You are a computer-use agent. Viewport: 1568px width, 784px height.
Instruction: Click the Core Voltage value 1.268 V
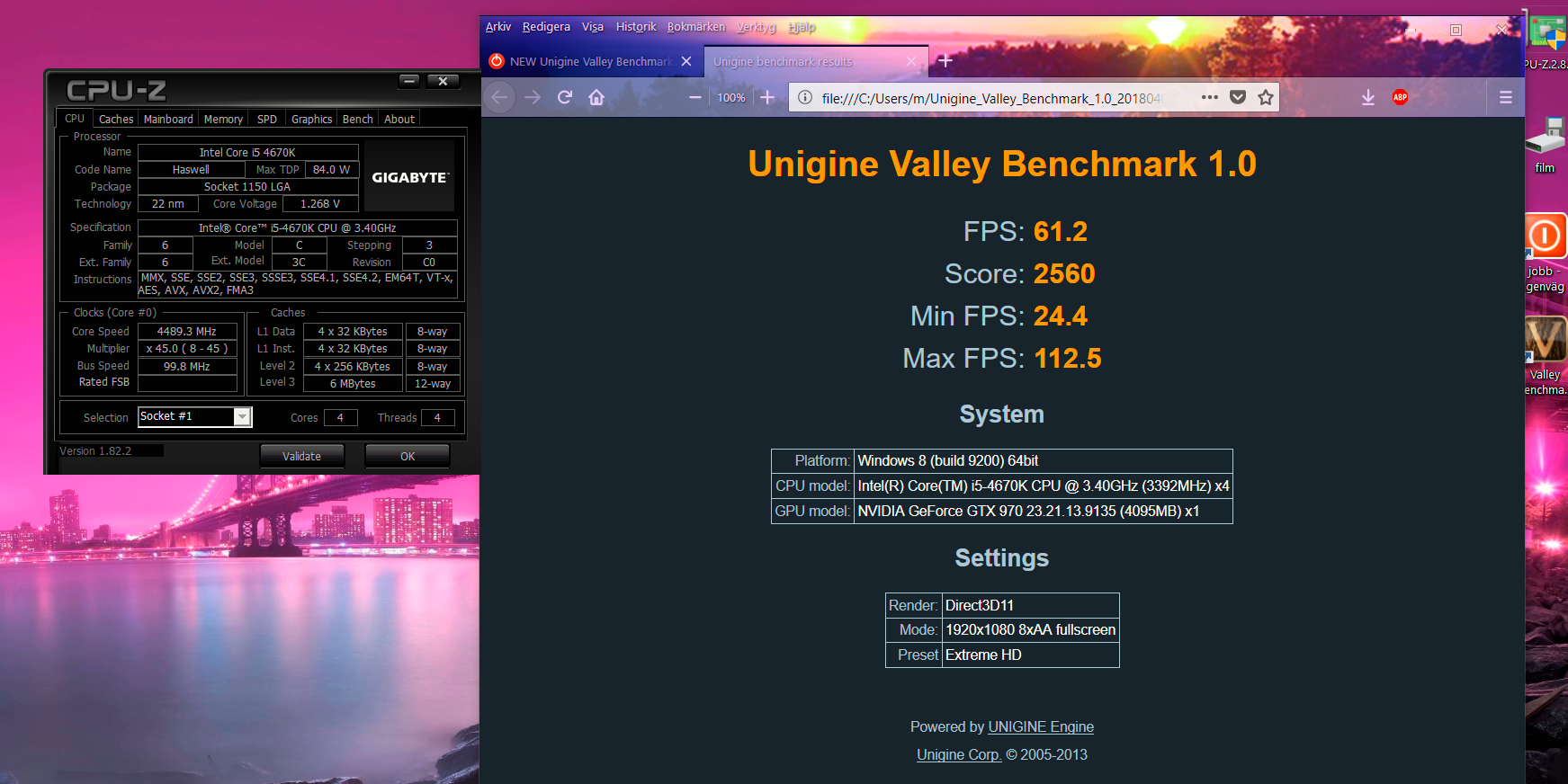point(320,204)
